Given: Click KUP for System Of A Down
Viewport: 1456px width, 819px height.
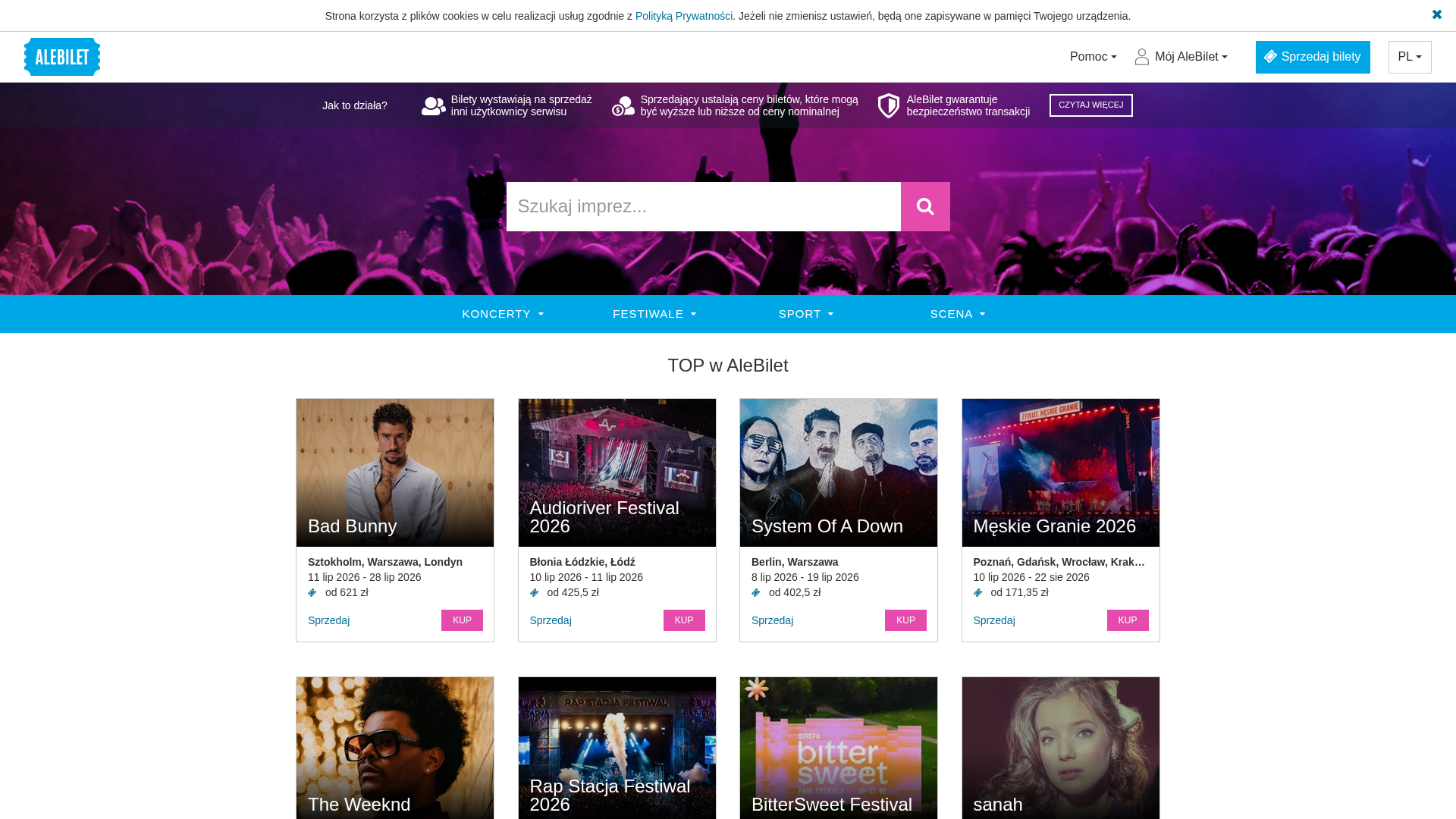Looking at the screenshot, I should pos(905,620).
